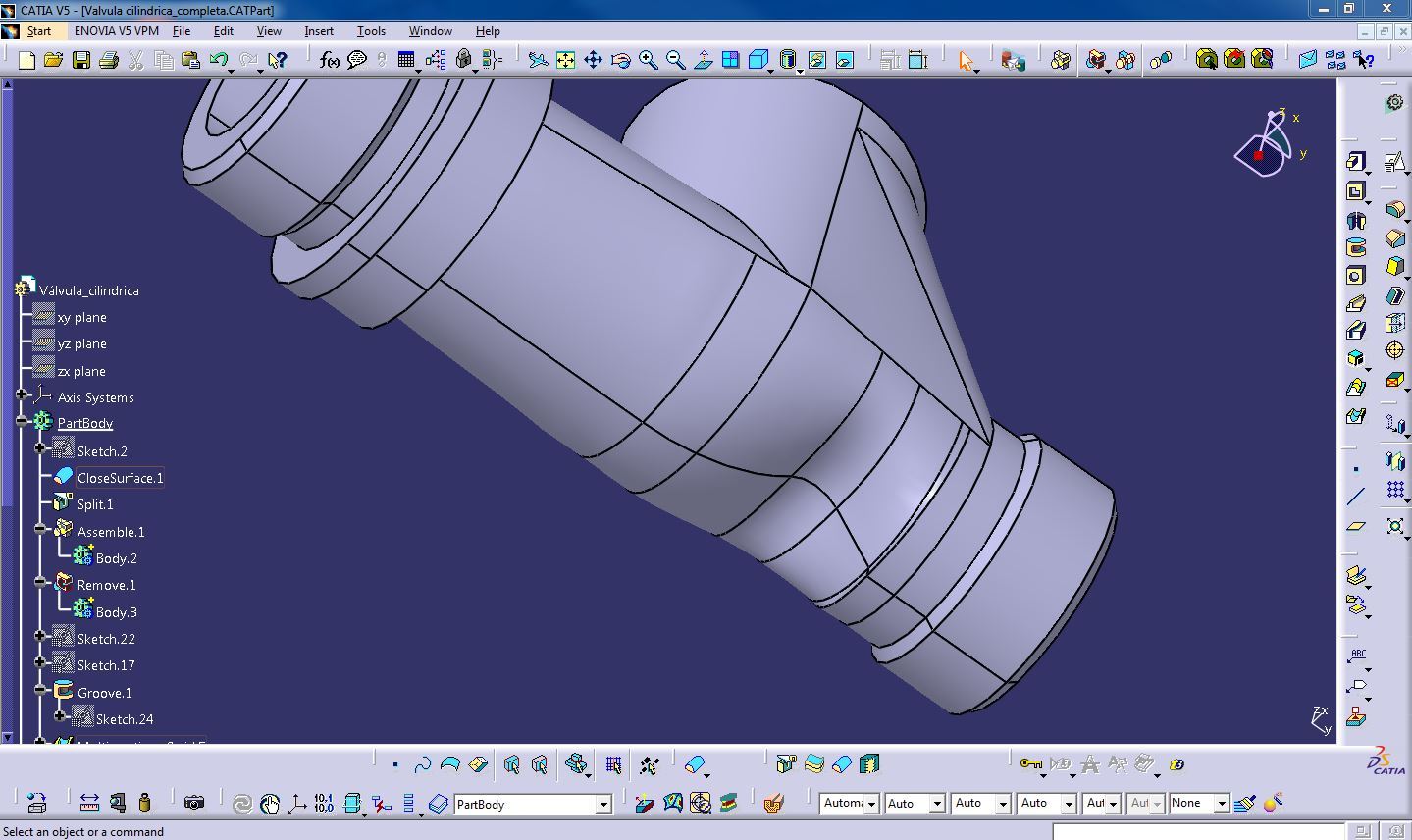Undo the last action
This screenshot has width=1412, height=840.
point(218,61)
